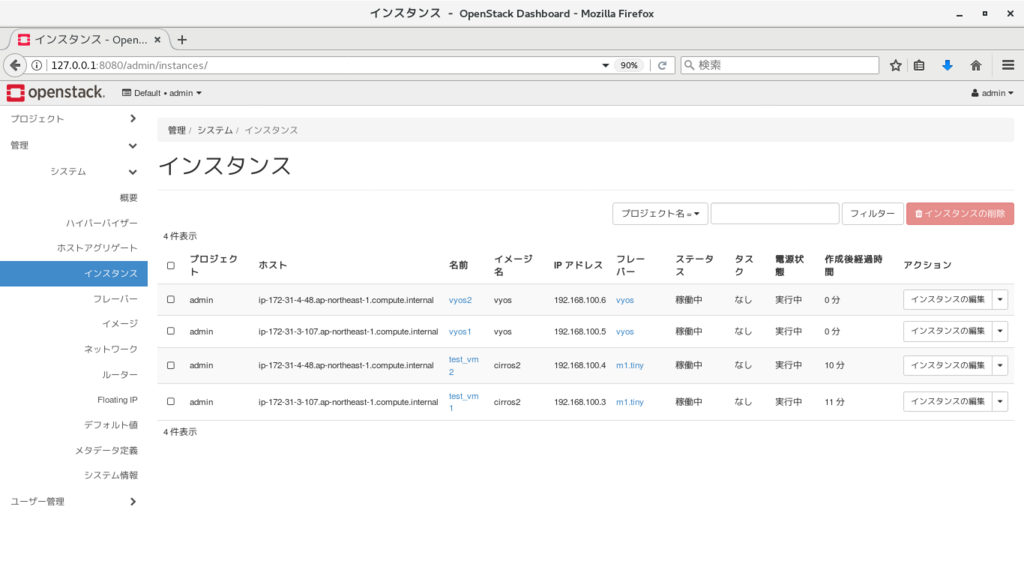Image resolution: width=1024 pixels, height=576 pixels.
Task: Open システム情報 in the sidebar
Action: tap(110, 475)
